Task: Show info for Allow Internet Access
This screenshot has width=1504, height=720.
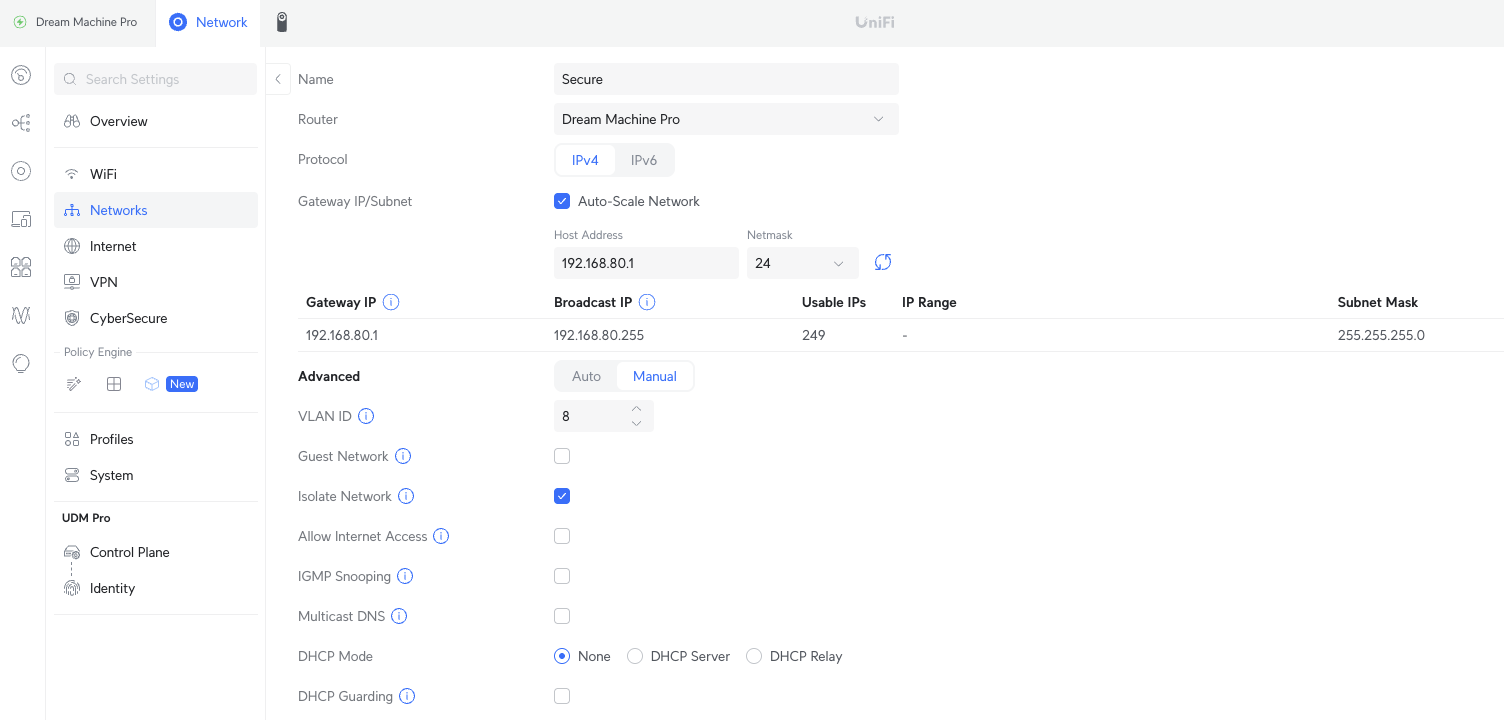Action: coord(441,536)
